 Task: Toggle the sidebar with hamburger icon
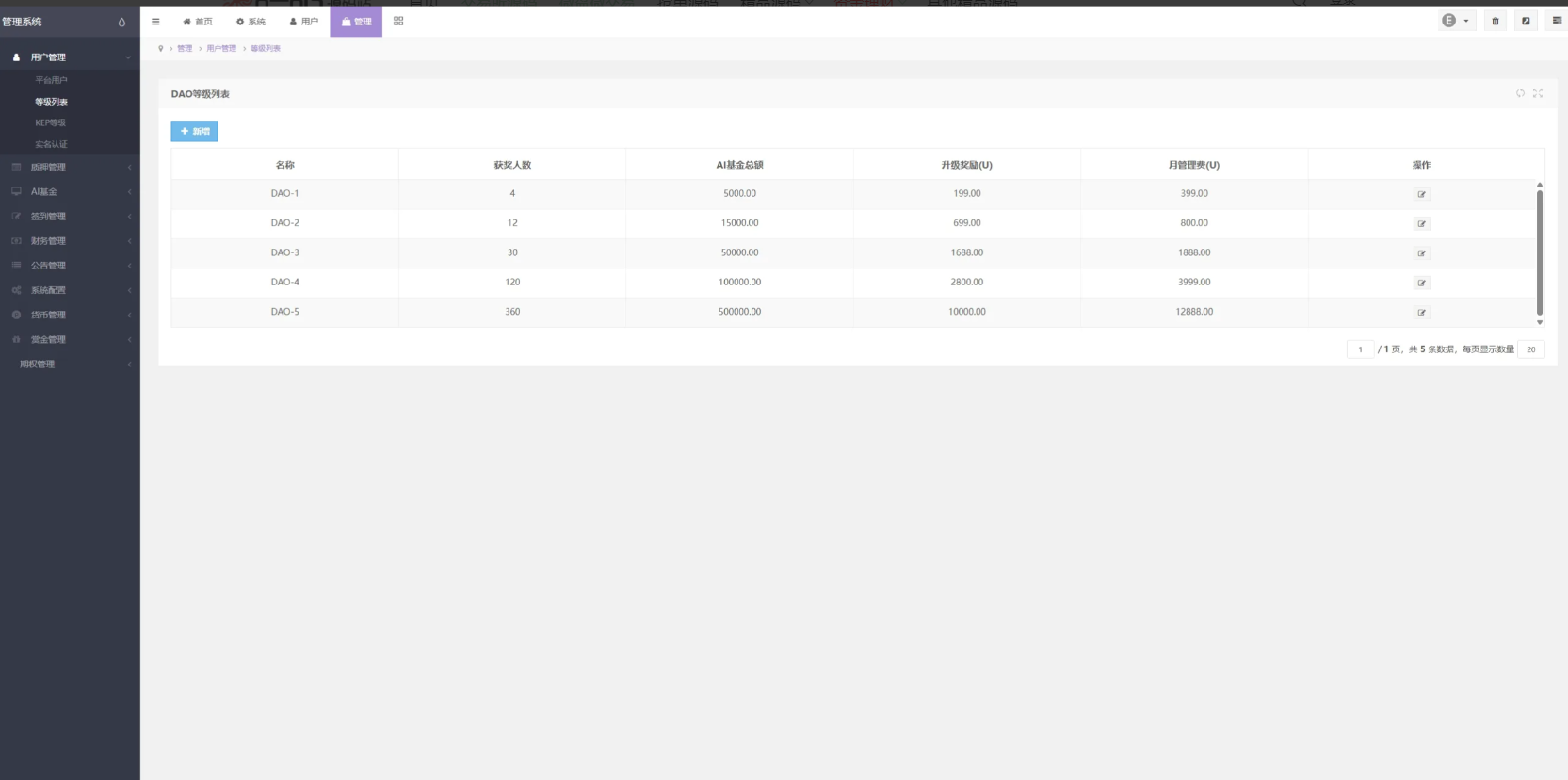(x=155, y=21)
